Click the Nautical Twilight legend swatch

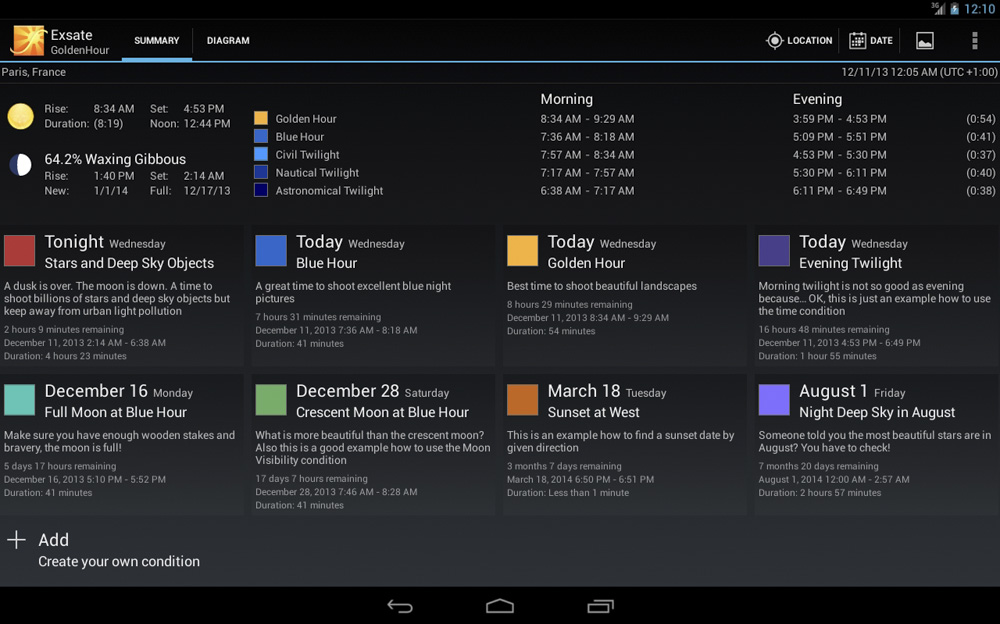261,172
